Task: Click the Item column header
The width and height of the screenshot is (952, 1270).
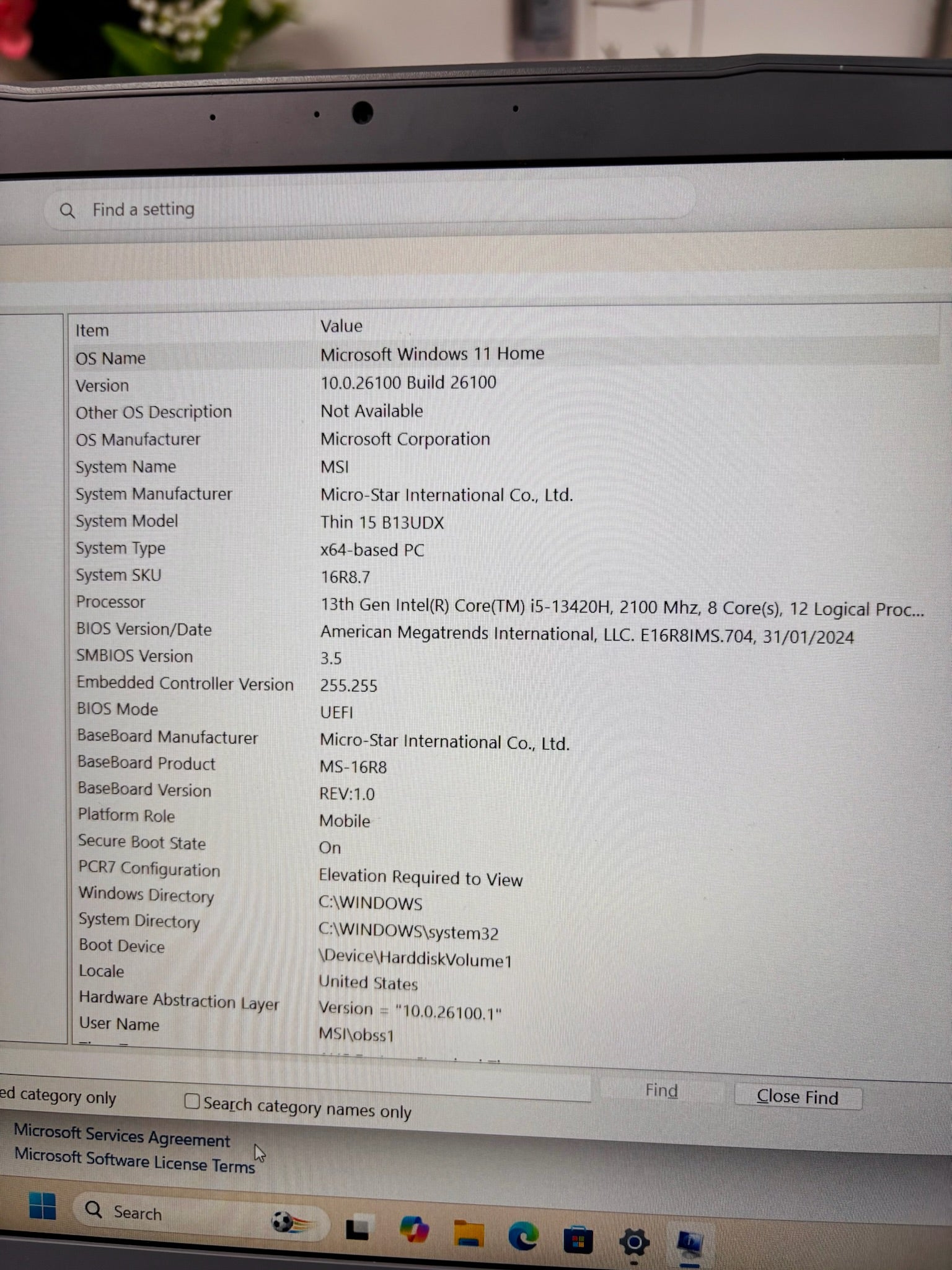Action: tap(92, 331)
